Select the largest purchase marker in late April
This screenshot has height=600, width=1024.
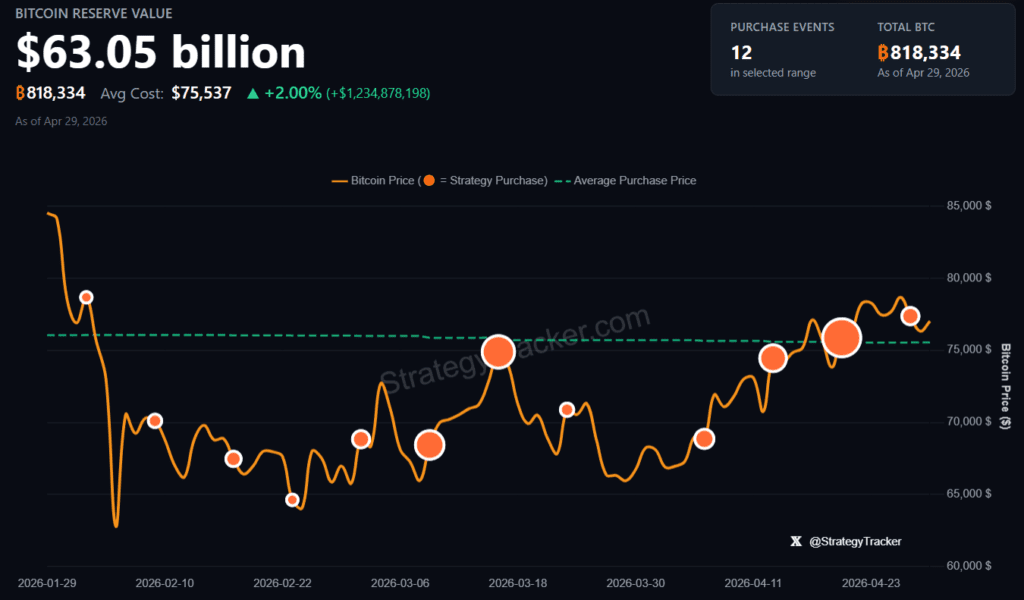(x=842, y=338)
